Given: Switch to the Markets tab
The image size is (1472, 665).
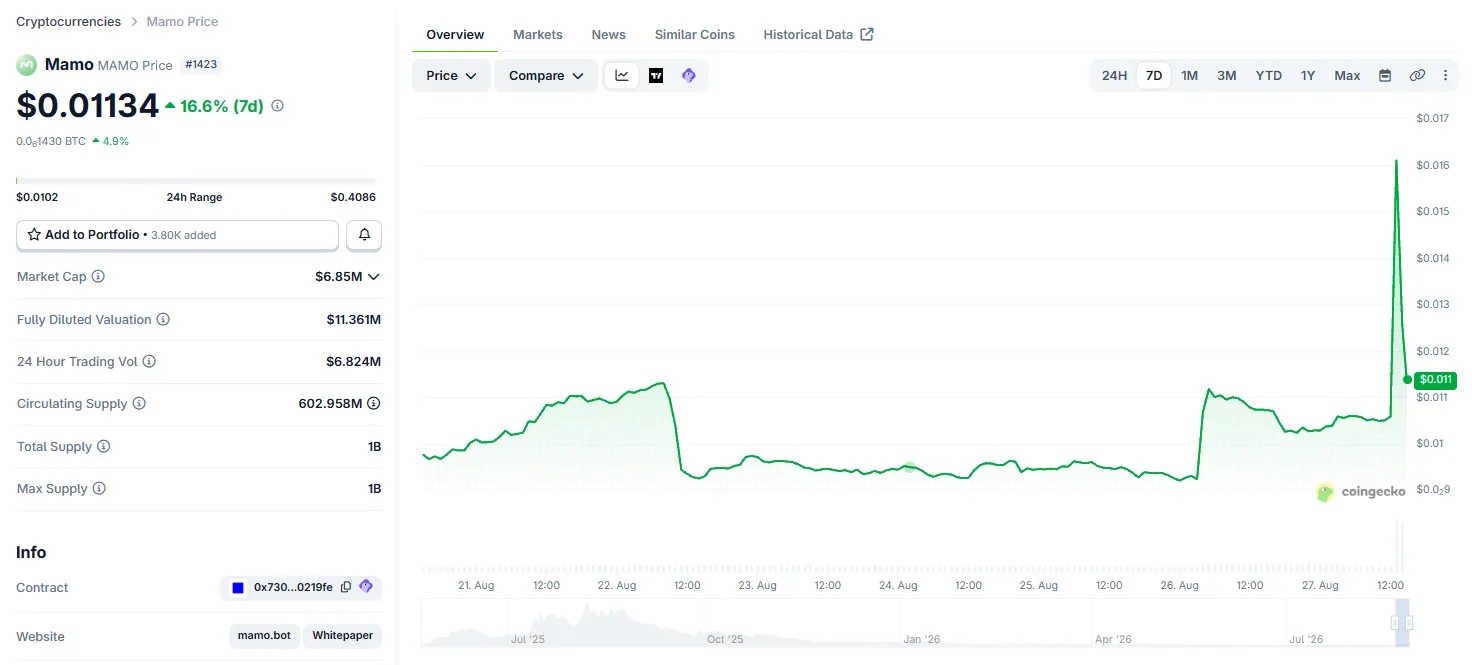Looking at the screenshot, I should (538, 34).
